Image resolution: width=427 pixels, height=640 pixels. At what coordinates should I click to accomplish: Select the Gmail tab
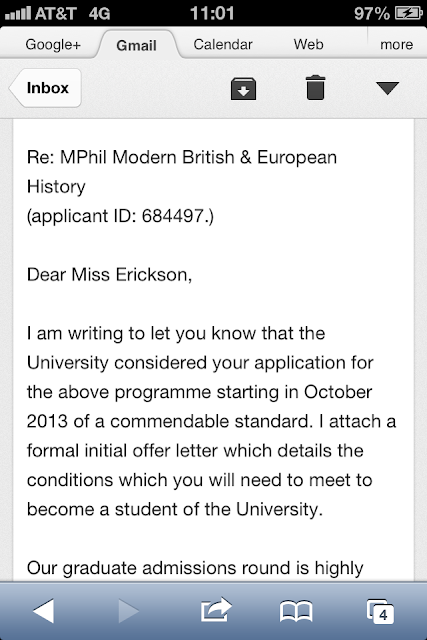pyautogui.click(x=136, y=45)
